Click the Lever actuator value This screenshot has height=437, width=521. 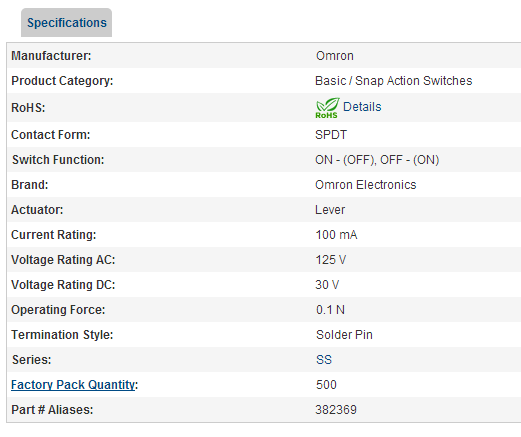[x=330, y=210]
